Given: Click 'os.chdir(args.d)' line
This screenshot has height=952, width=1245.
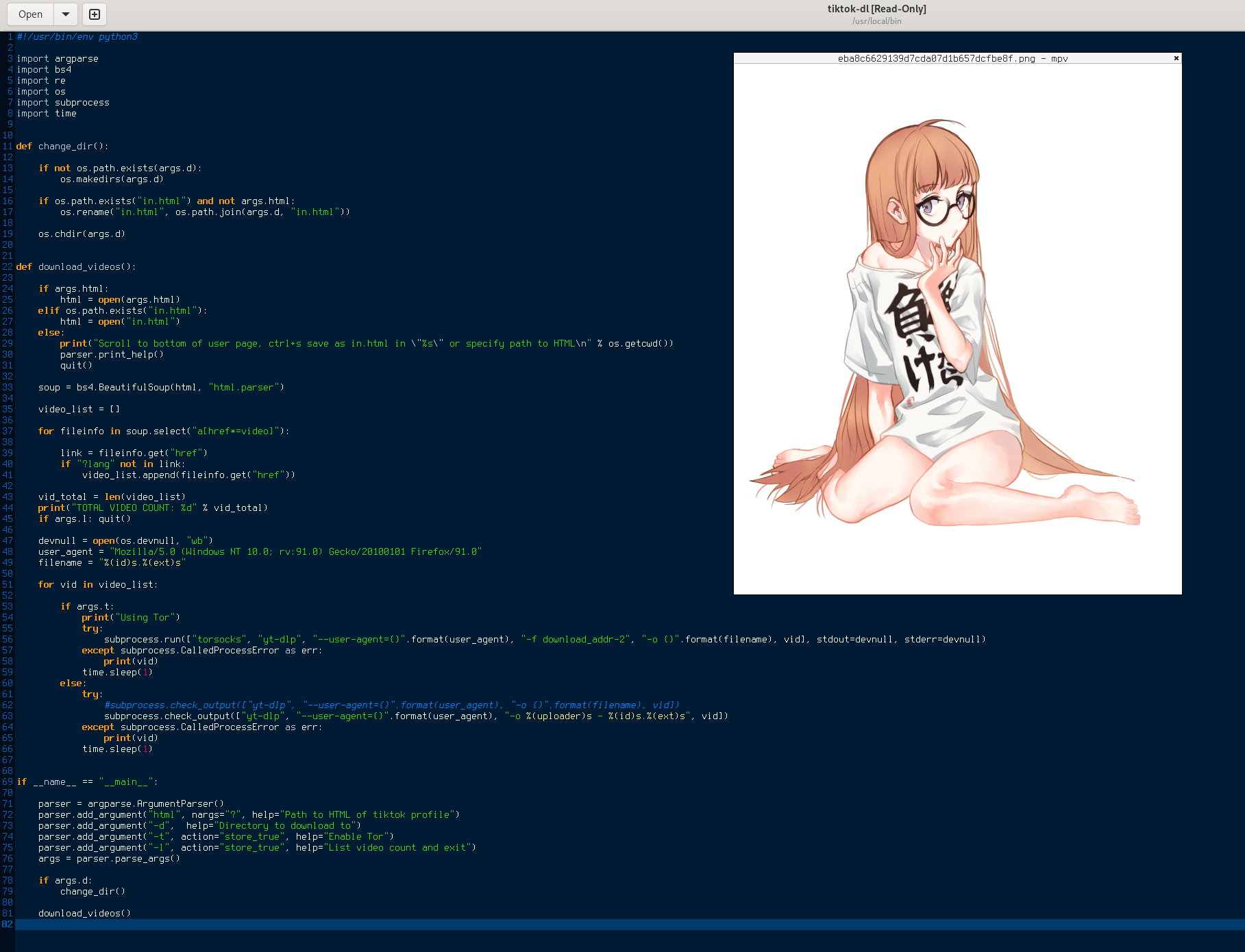Looking at the screenshot, I should tap(82, 234).
